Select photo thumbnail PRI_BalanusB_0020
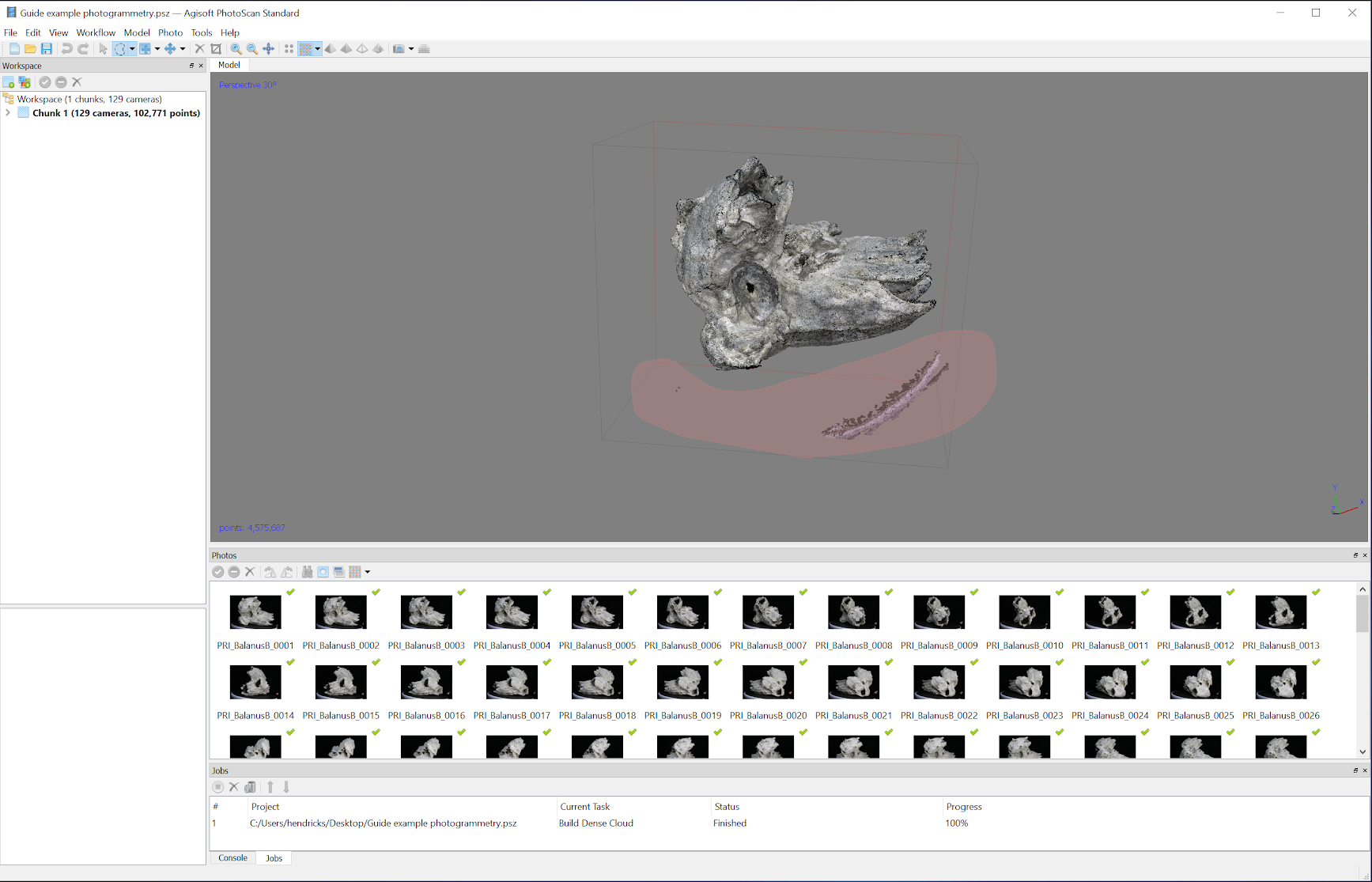The height and width of the screenshot is (882, 1372). click(x=768, y=682)
